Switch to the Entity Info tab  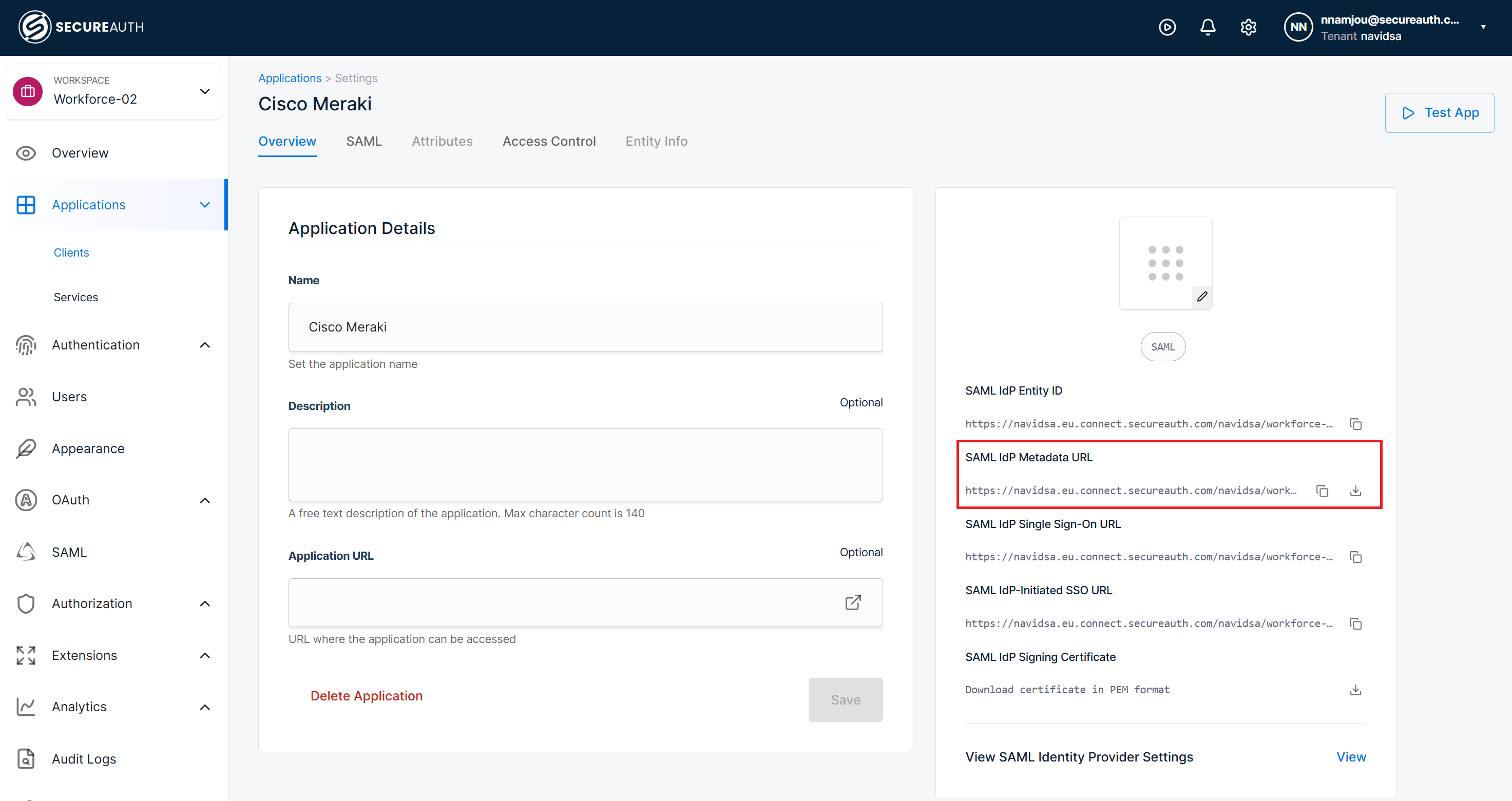(656, 142)
